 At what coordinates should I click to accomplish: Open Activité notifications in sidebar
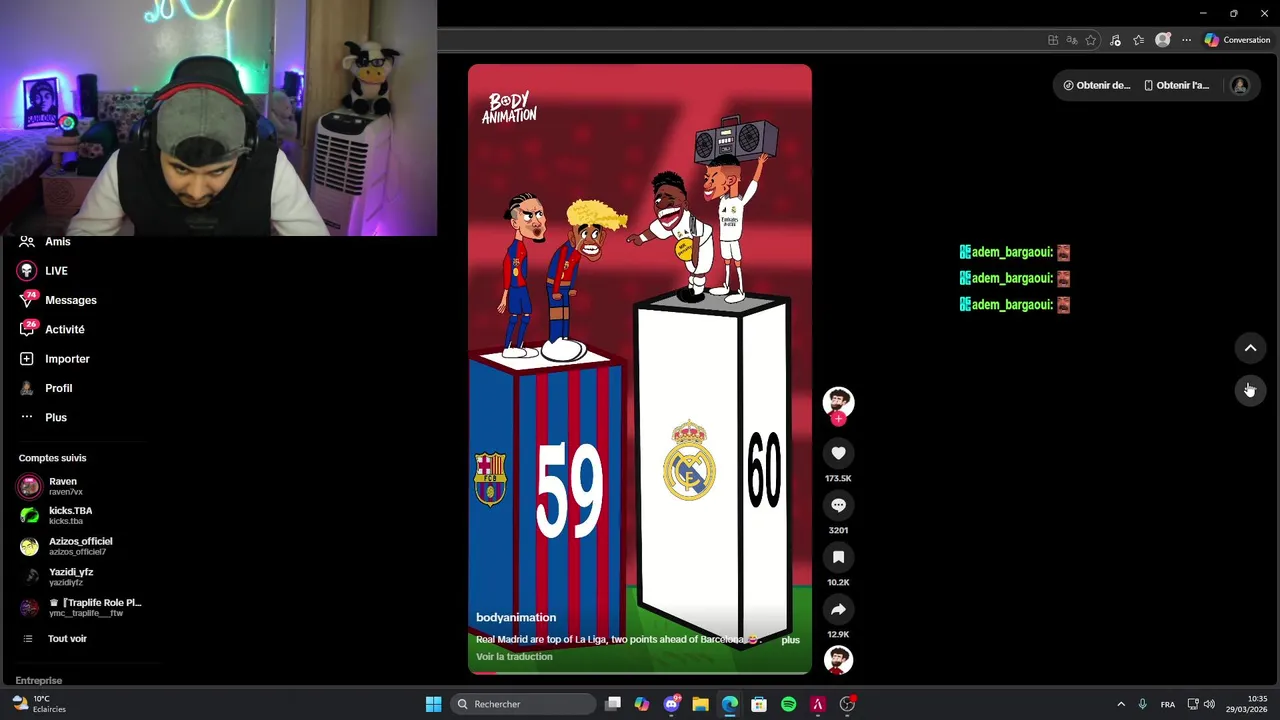tap(64, 329)
